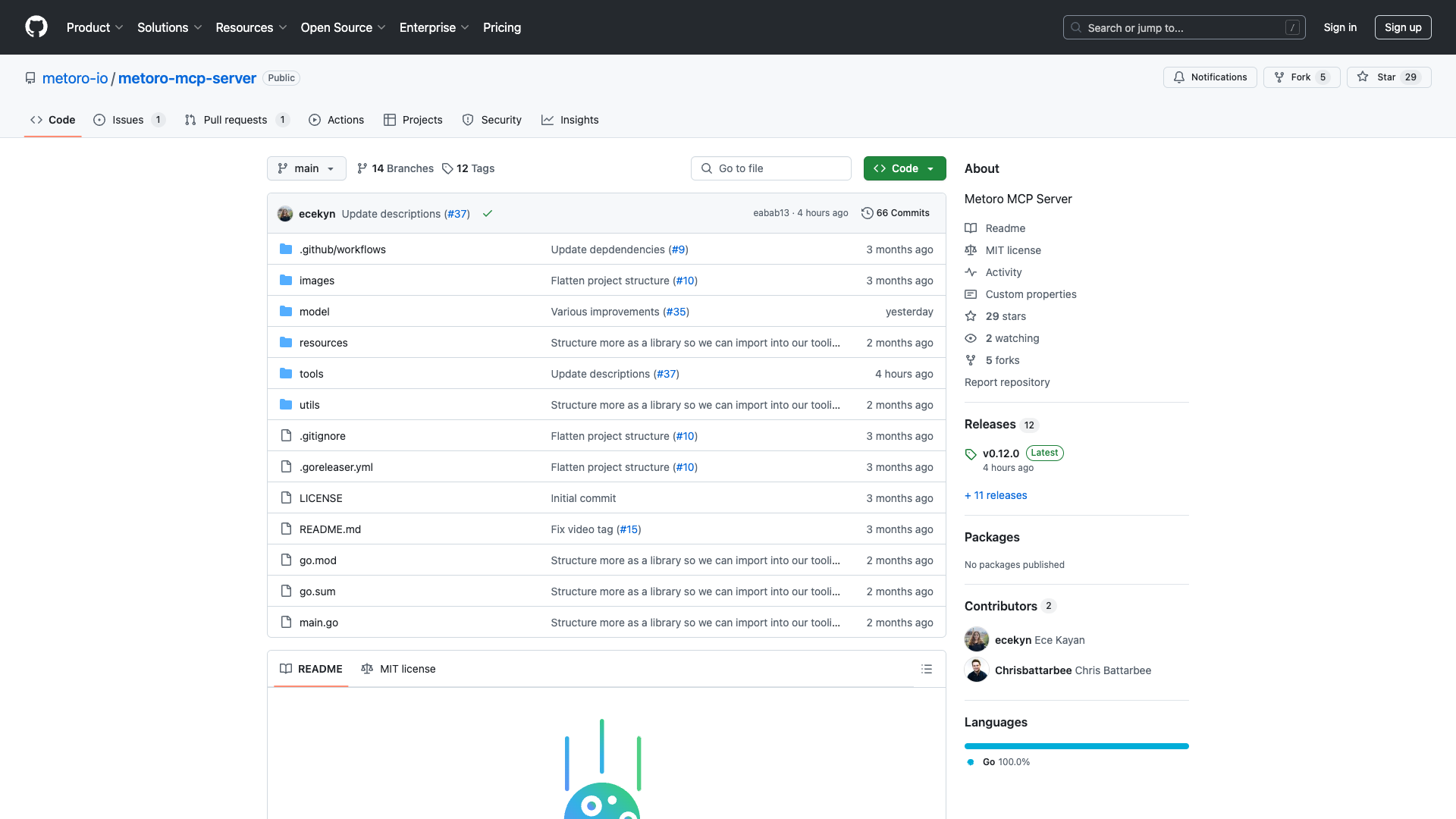Viewport: 1456px width, 819px height.
Task: Click the commit history clock icon
Action: click(x=867, y=213)
